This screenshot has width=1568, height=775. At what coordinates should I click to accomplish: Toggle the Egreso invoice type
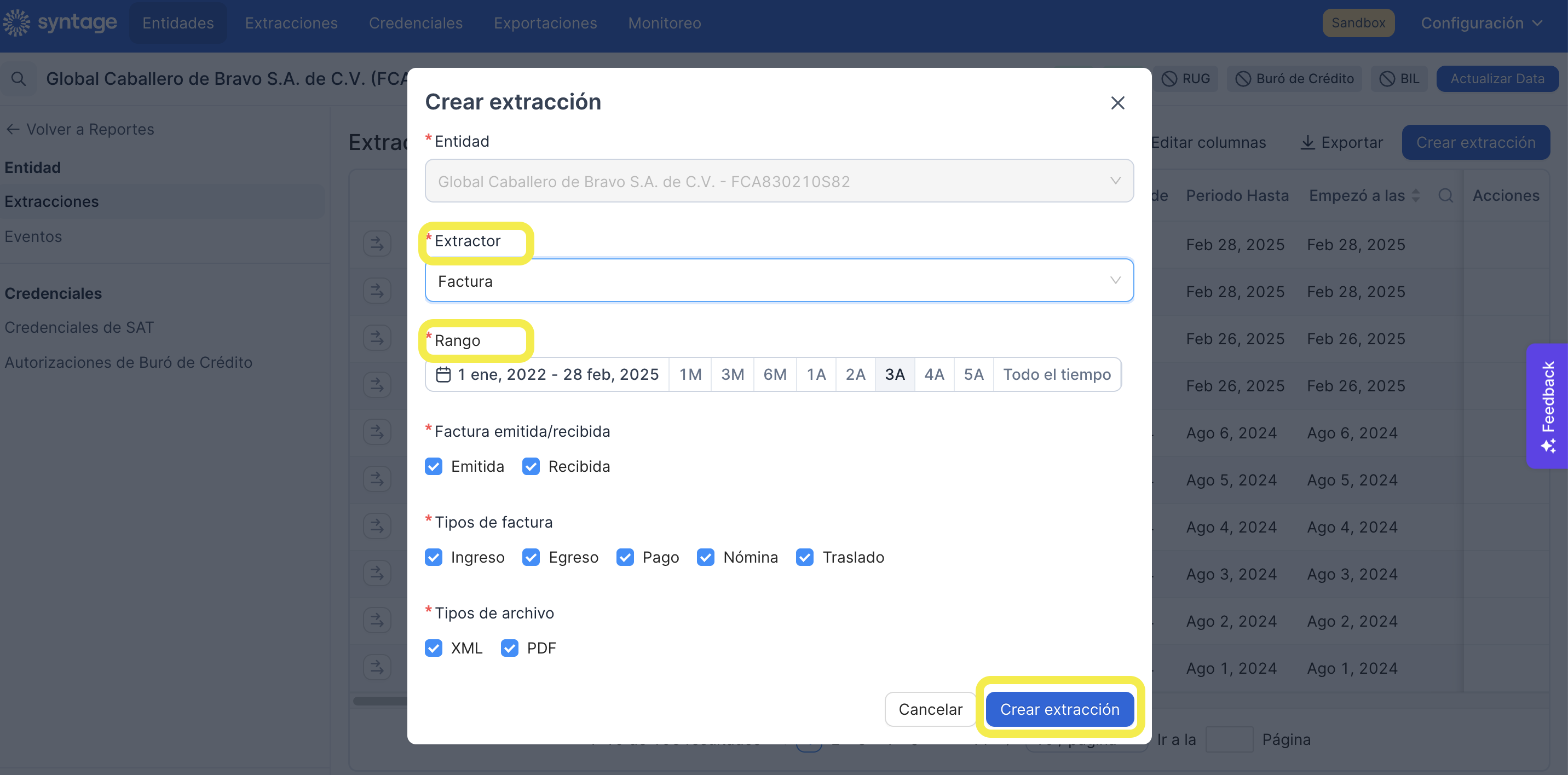point(531,557)
